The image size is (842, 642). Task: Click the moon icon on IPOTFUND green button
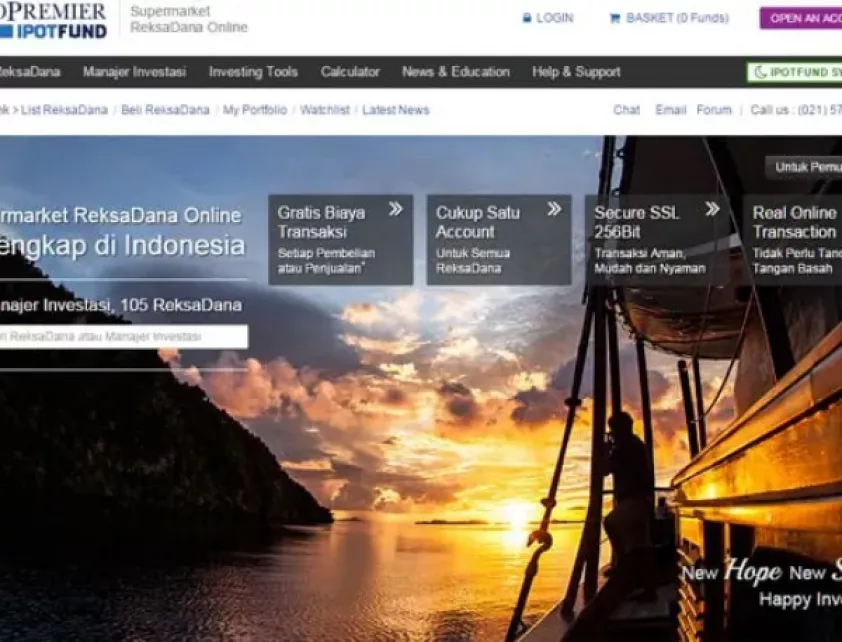click(x=761, y=72)
